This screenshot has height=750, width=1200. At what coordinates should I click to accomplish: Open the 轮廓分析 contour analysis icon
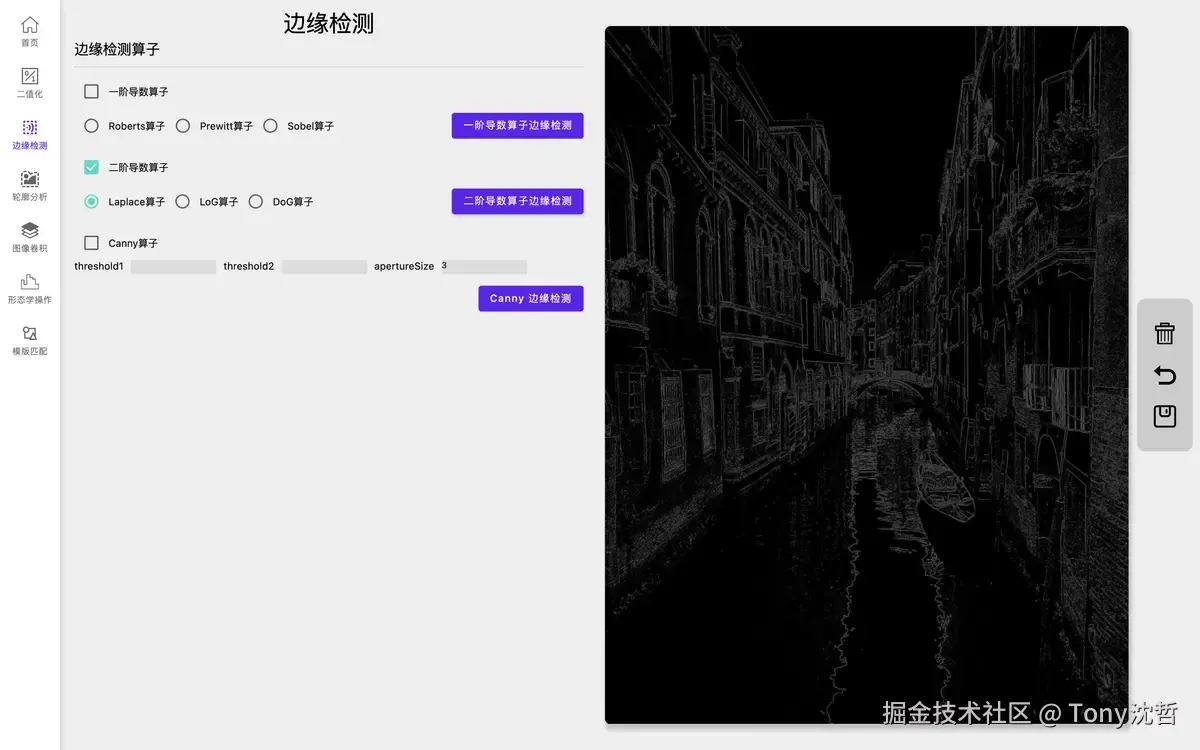[x=29, y=184]
